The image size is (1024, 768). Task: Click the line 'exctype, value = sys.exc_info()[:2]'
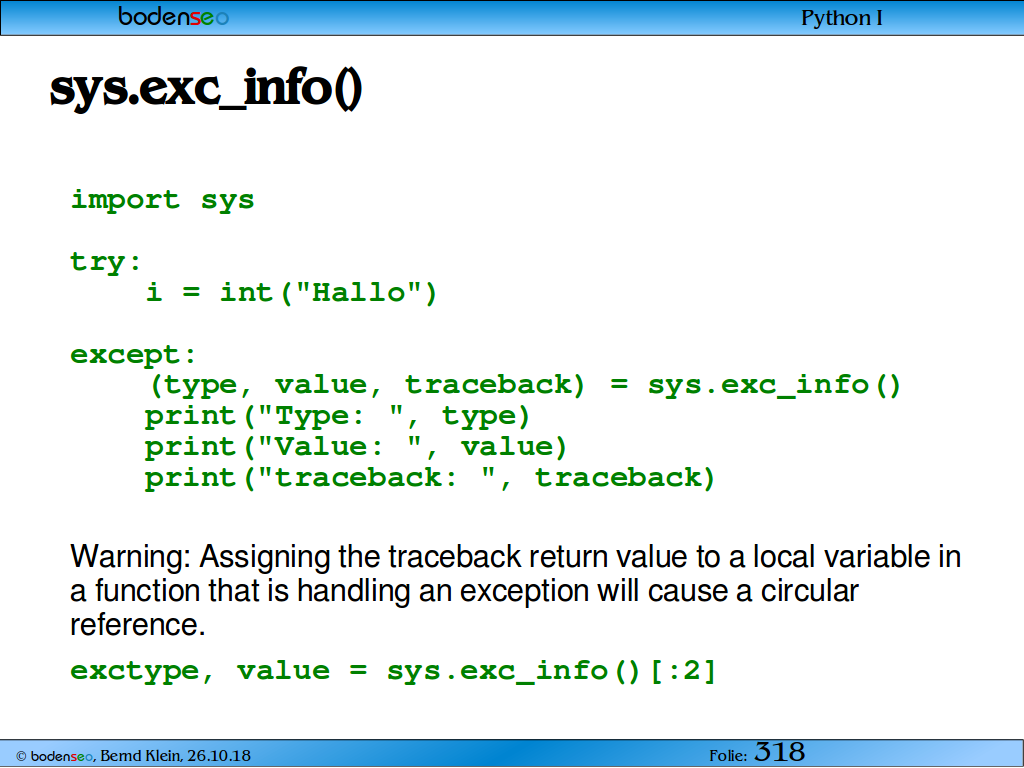[x=394, y=671]
